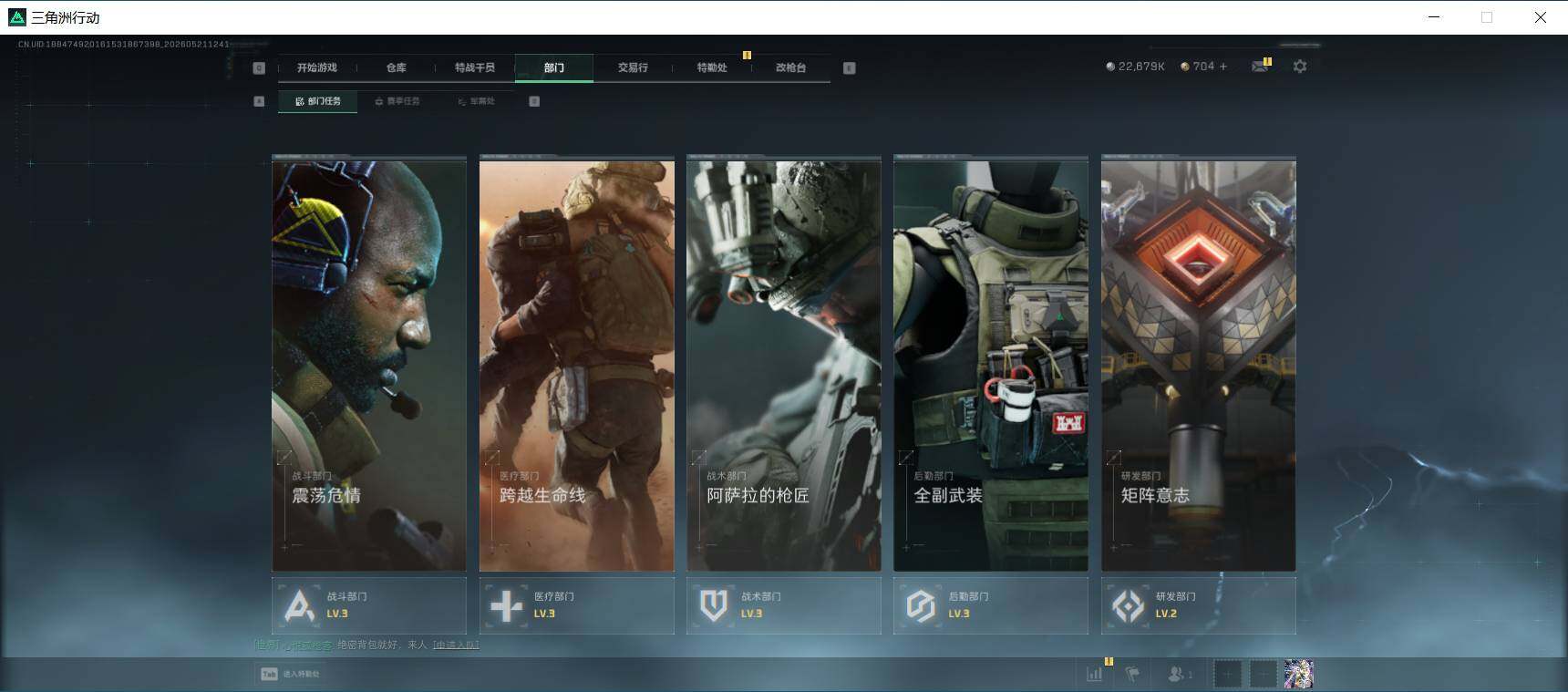Click the second empty squad slot plus
The height and width of the screenshot is (692, 1568).
1264,674
